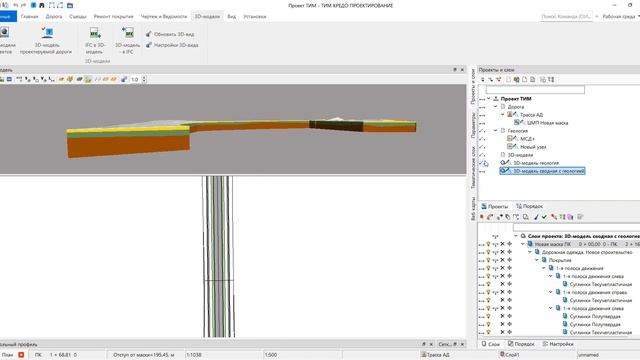Switch to the Главная ribbon tab
This screenshot has width=640, height=360.
(x=29, y=17)
